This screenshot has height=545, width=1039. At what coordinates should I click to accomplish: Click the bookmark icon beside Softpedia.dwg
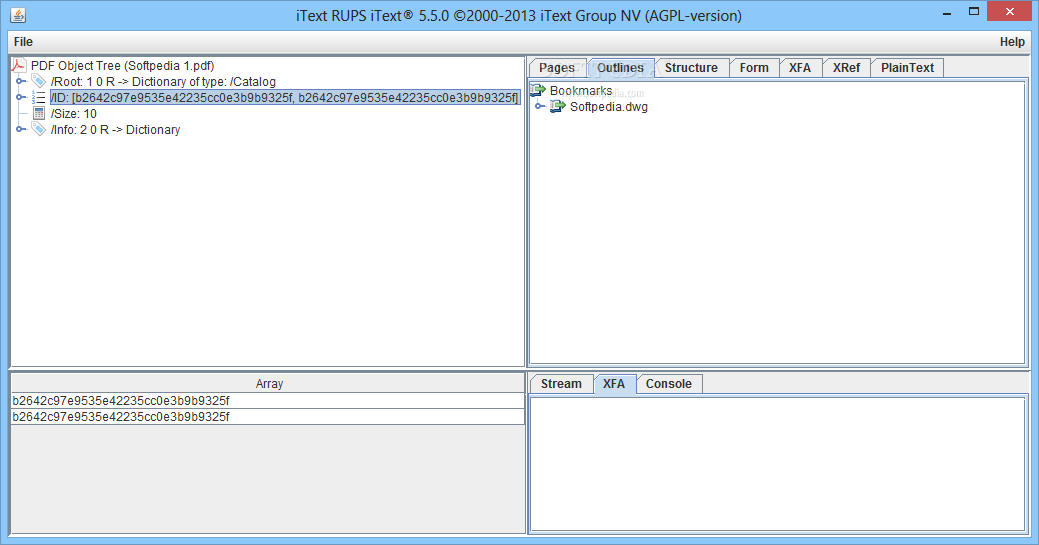pyautogui.click(x=558, y=106)
